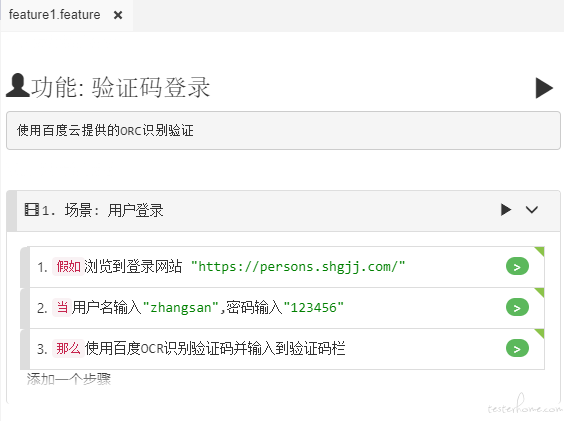Click the green run button for step 3

[517, 348]
